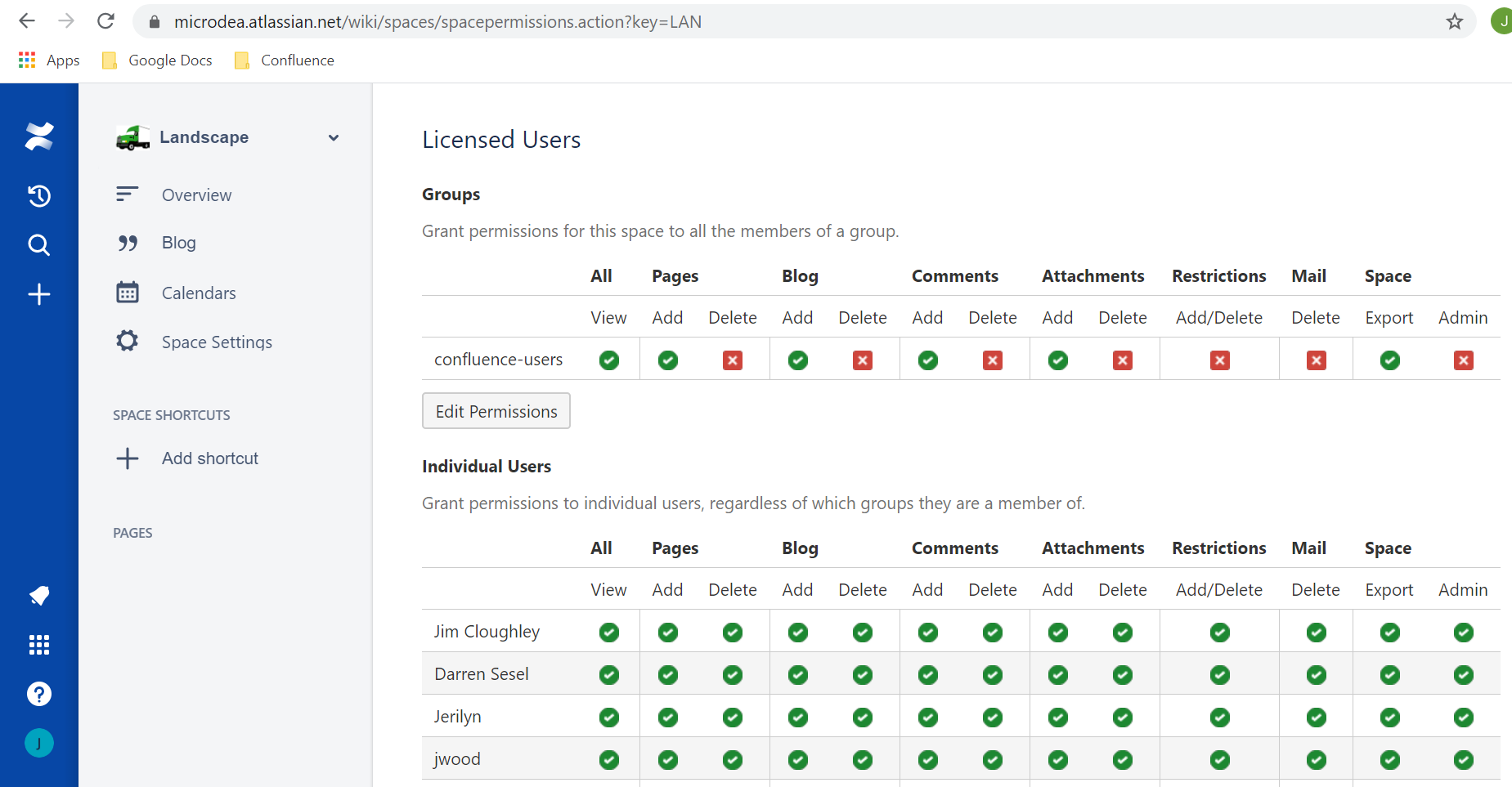1512x787 pixels.
Task: Click the browser forward arrow
Action: [x=66, y=21]
